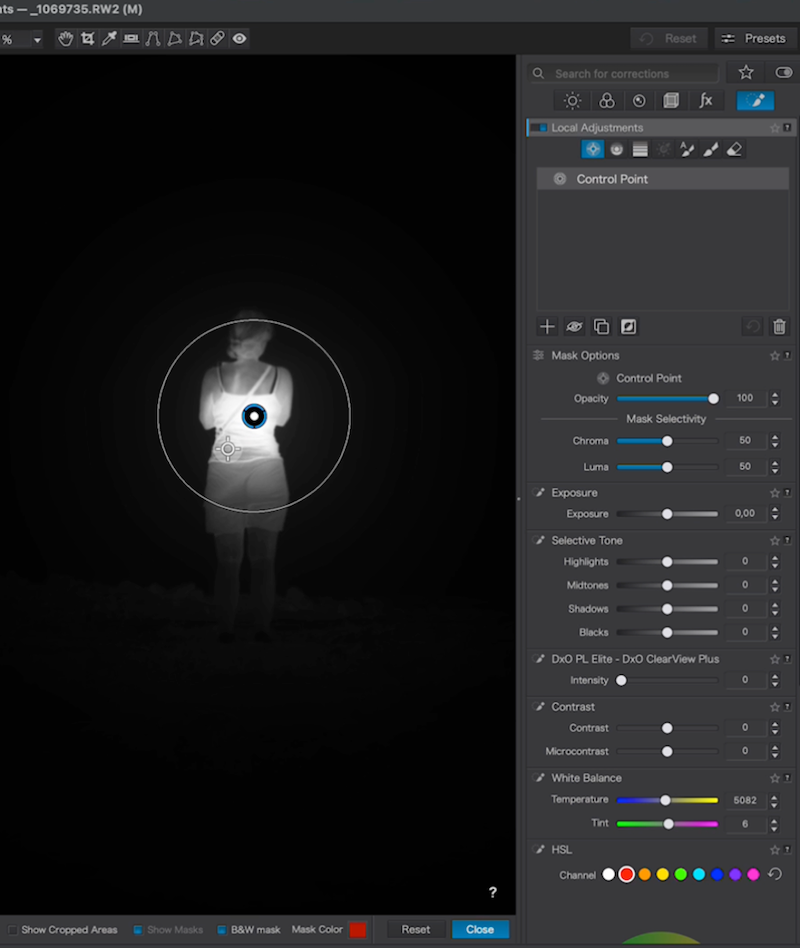This screenshot has width=800, height=948.
Task: Step the Opacity value stepper
Action: (775, 398)
